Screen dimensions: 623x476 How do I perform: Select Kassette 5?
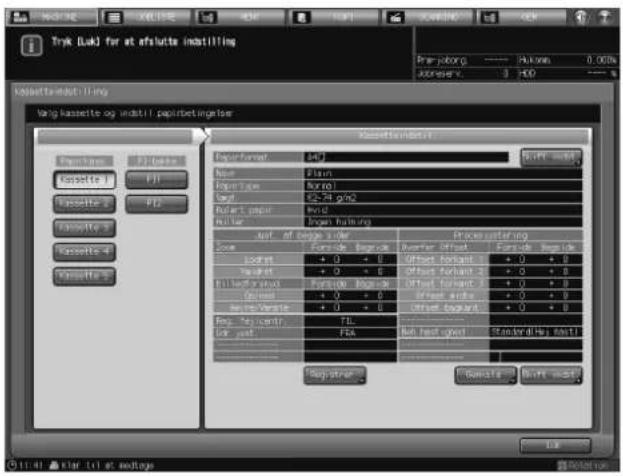(x=84, y=276)
